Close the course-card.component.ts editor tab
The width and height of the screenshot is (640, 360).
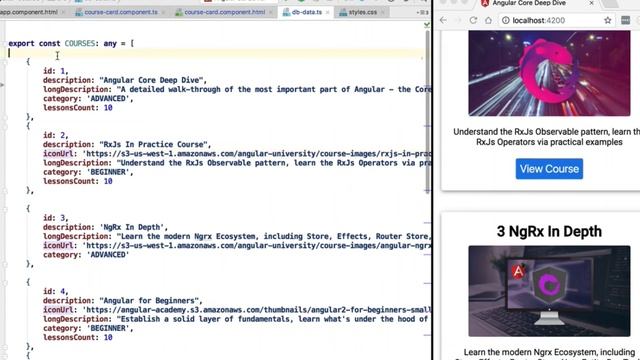coord(163,12)
